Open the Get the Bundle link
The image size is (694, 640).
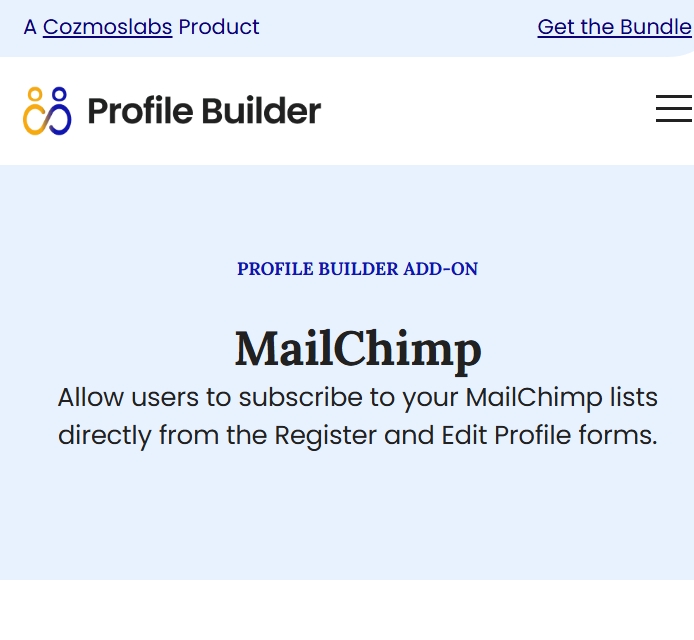click(x=615, y=27)
